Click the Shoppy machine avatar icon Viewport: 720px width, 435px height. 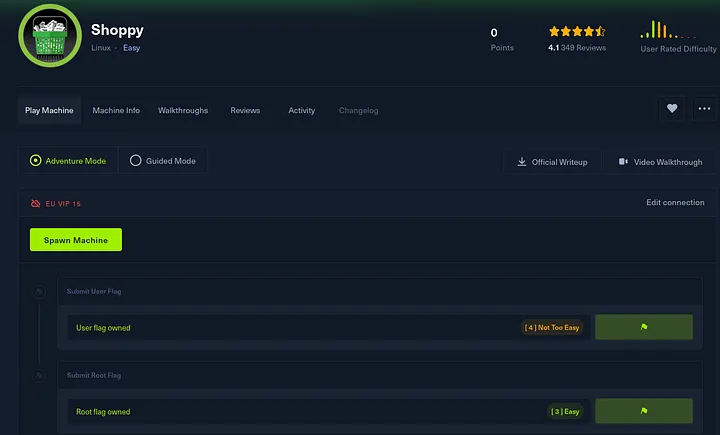tap(49, 37)
